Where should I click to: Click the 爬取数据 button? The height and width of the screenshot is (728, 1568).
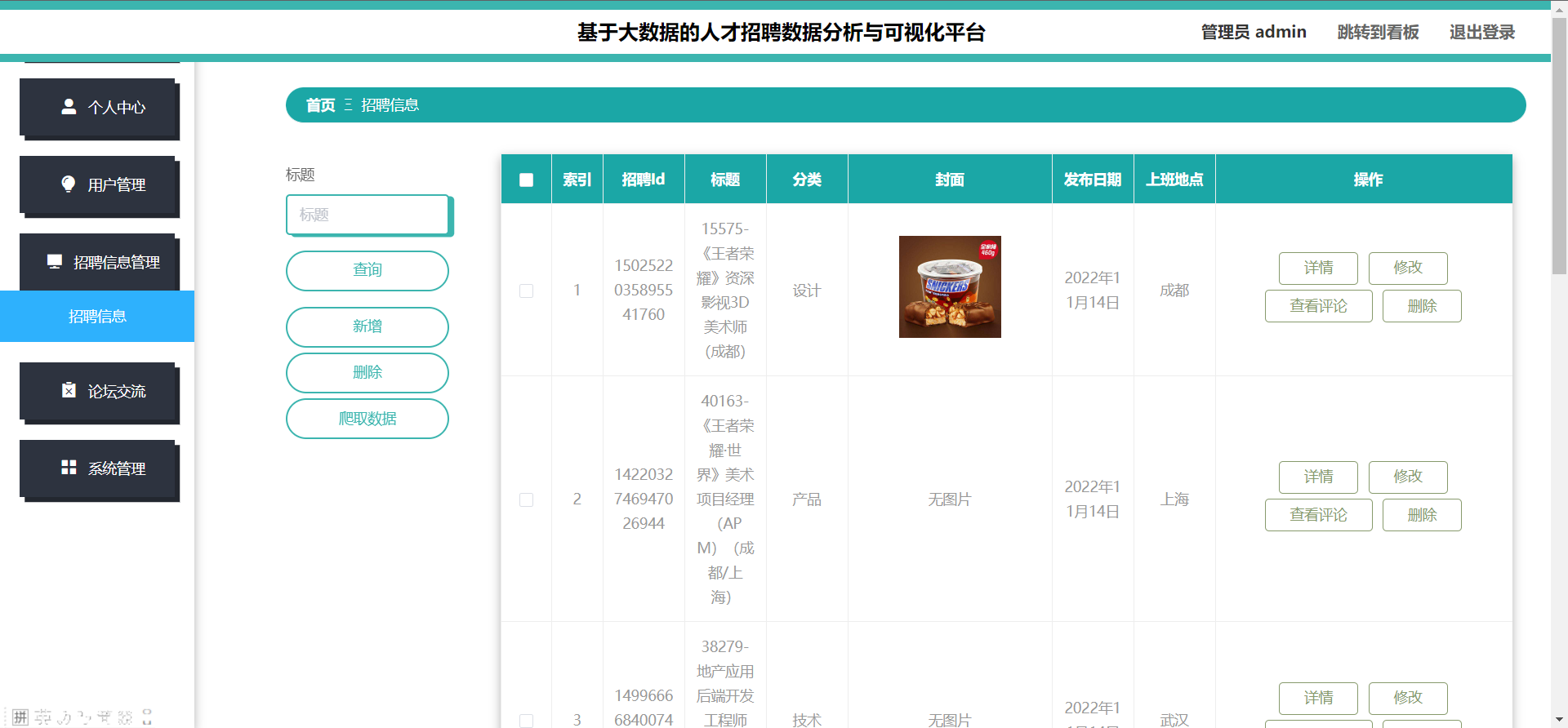(x=367, y=419)
